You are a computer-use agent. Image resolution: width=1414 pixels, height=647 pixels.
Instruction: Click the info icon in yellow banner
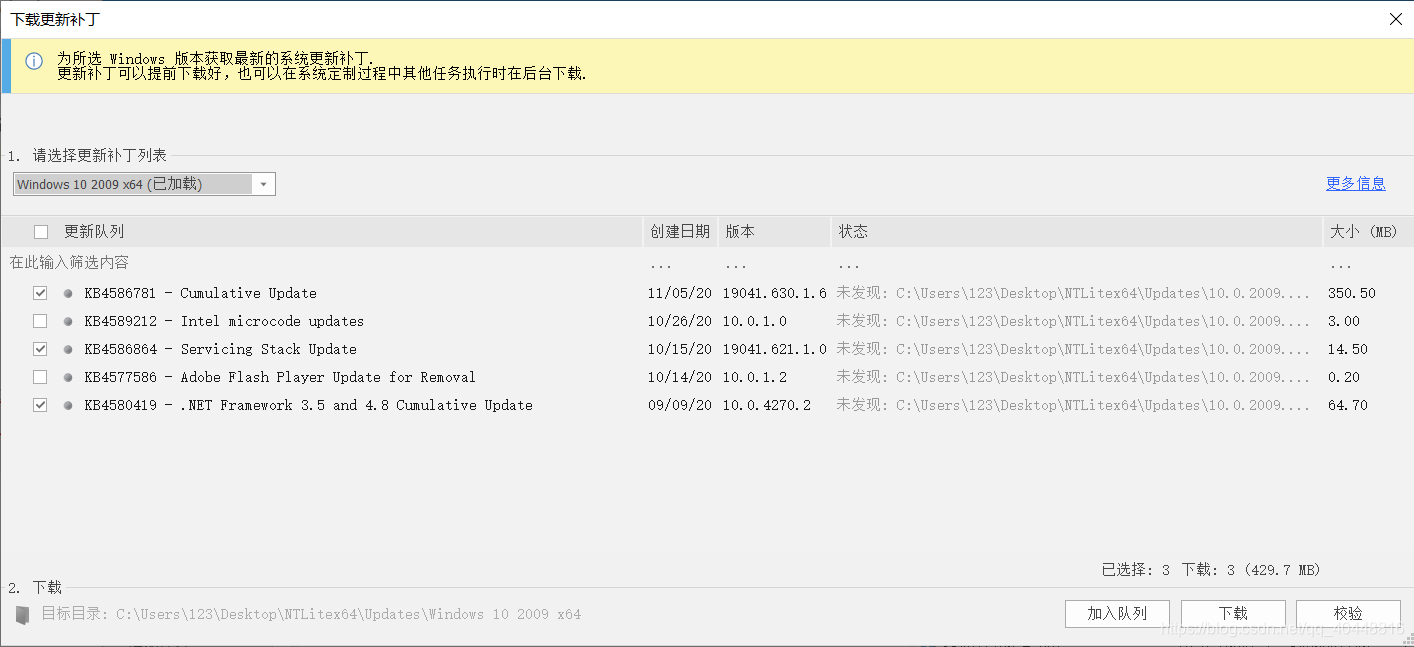34,61
